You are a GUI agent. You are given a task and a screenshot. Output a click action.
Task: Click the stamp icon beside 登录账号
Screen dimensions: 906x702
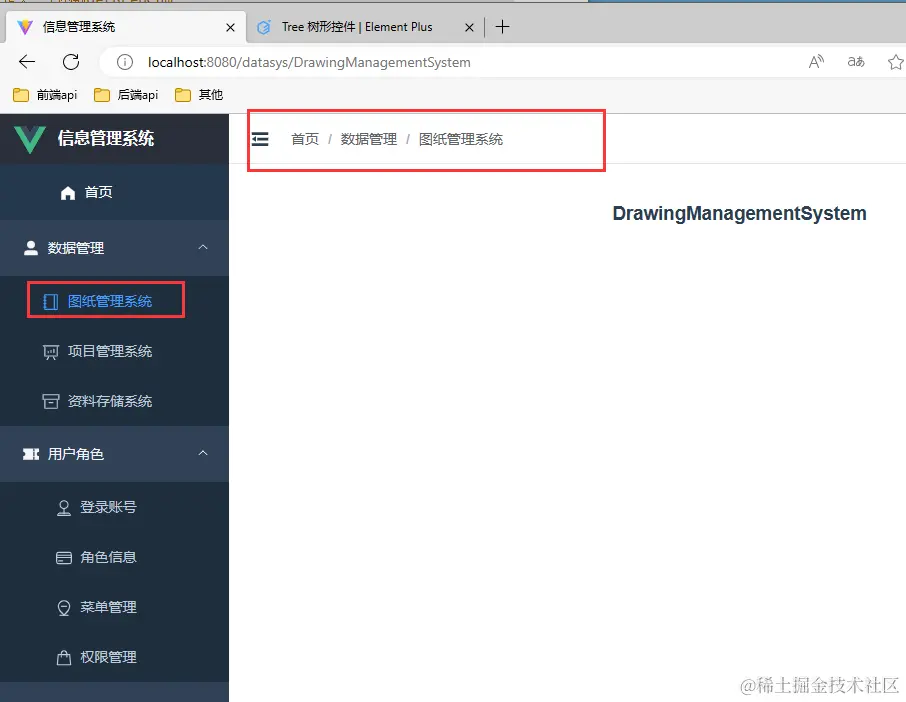(x=64, y=508)
